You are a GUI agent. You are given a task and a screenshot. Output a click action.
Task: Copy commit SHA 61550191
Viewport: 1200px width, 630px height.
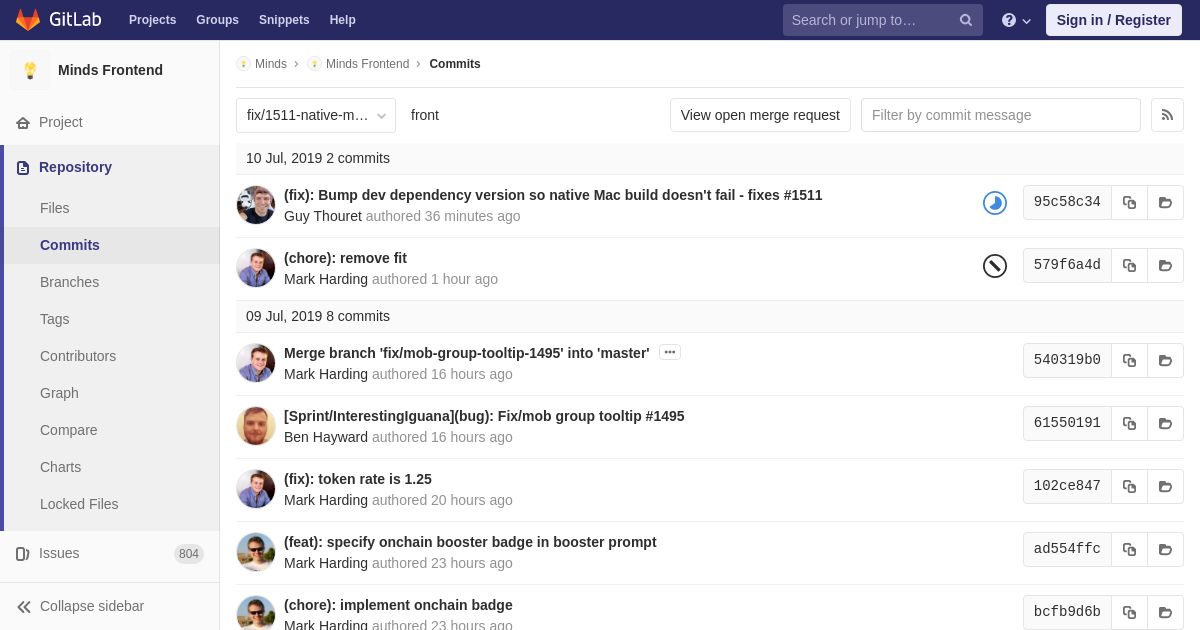click(1129, 423)
